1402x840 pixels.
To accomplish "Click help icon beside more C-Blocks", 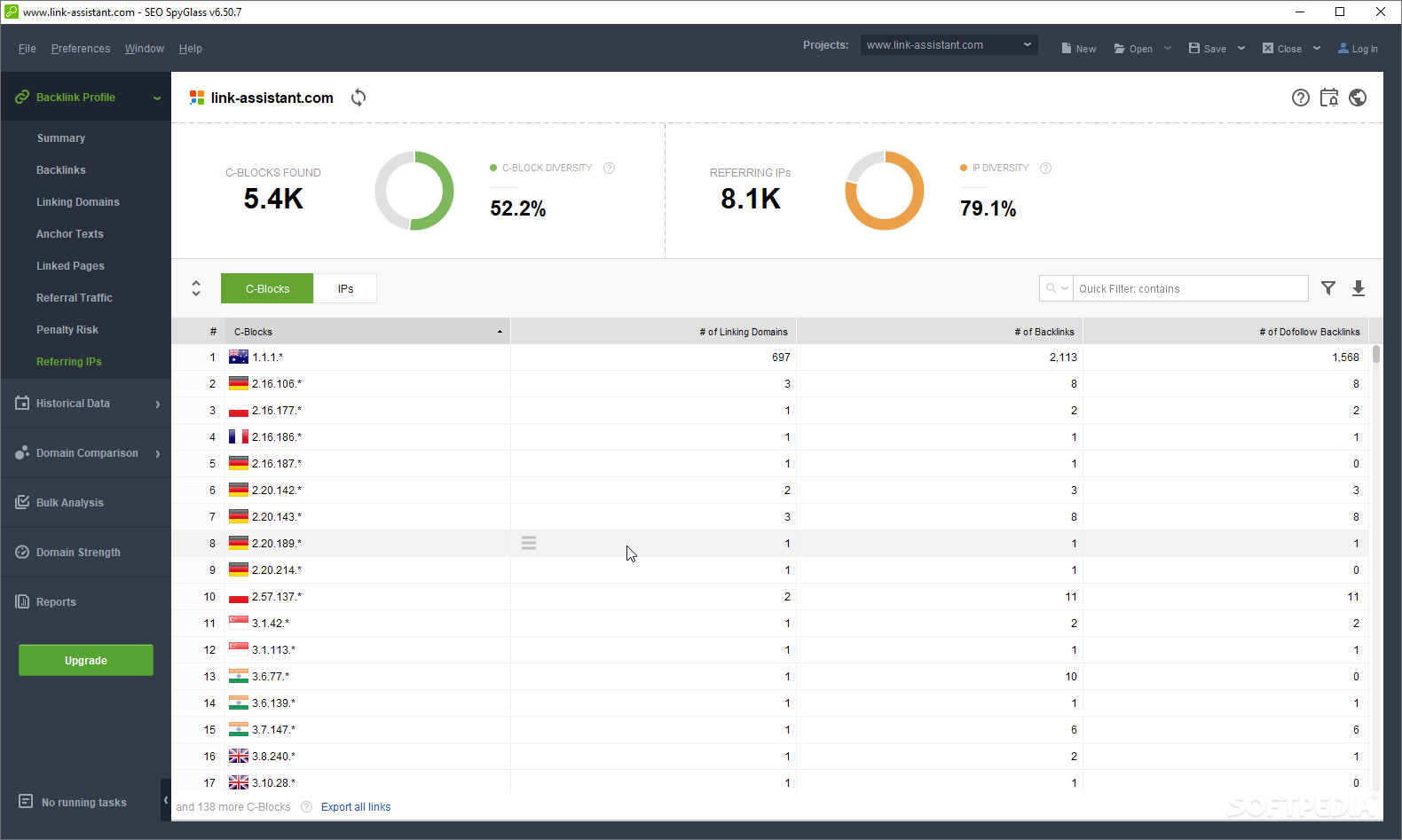I will pos(306,807).
